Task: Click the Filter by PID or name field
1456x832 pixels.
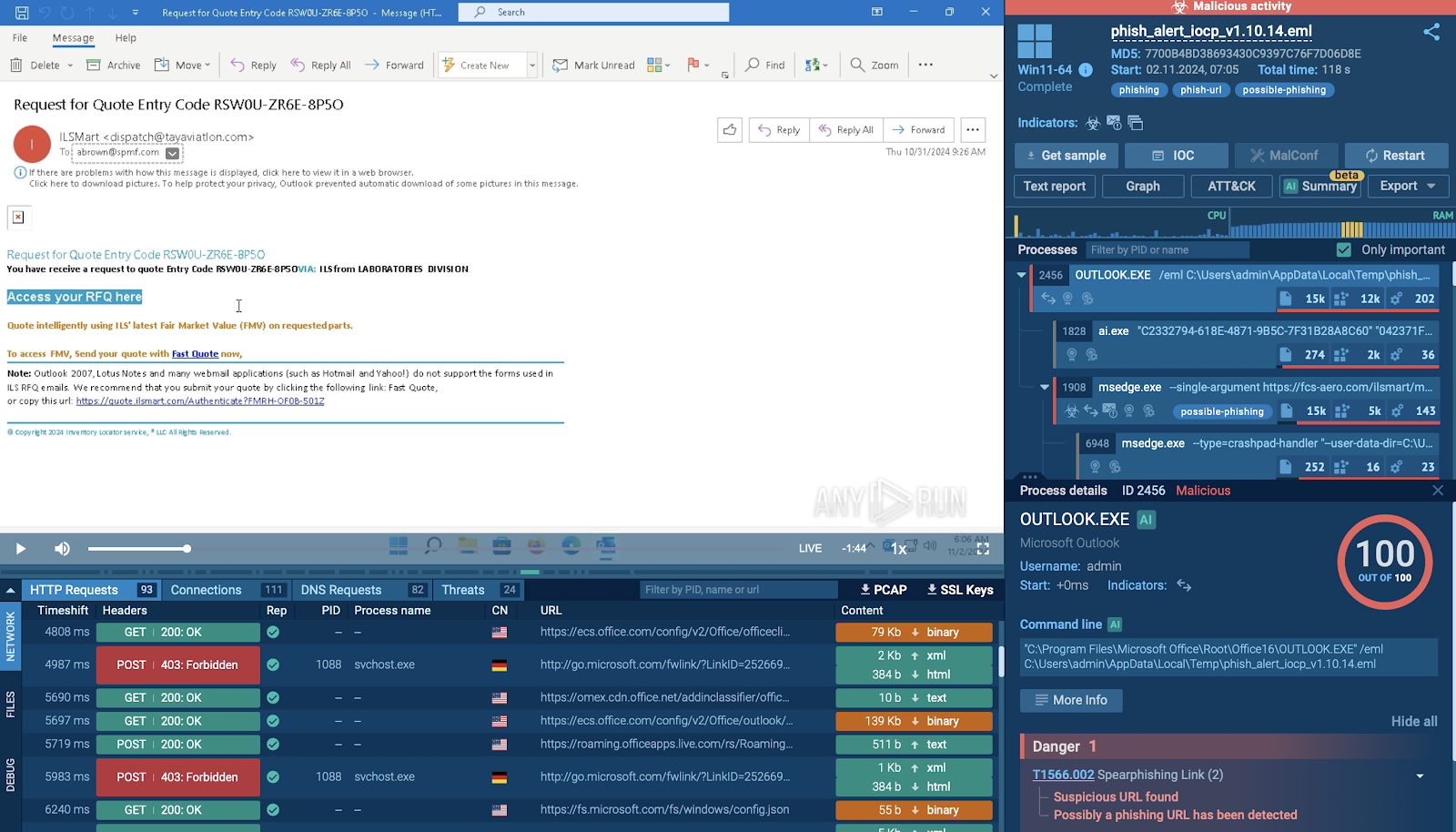Action: point(1167,249)
